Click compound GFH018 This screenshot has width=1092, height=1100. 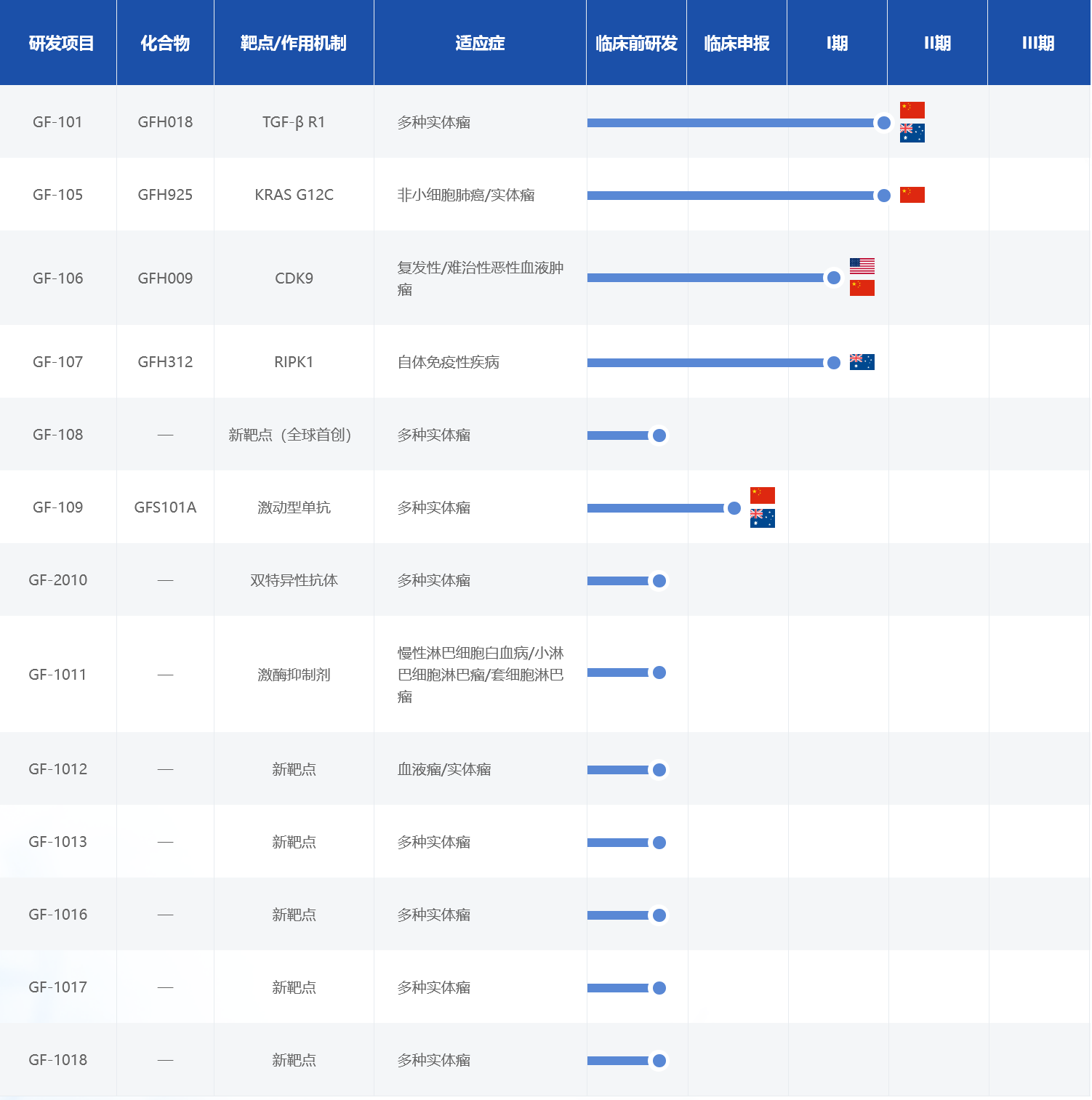click(165, 122)
